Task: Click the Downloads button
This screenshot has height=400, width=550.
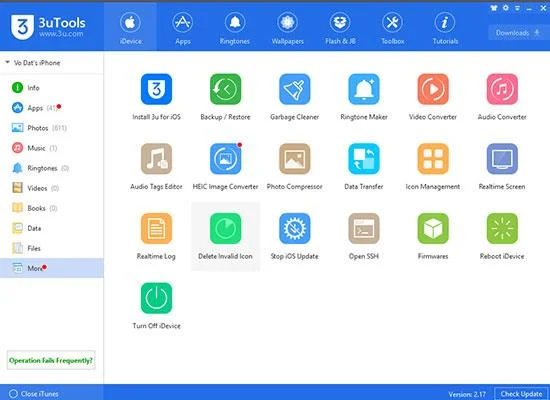Action: point(518,33)
